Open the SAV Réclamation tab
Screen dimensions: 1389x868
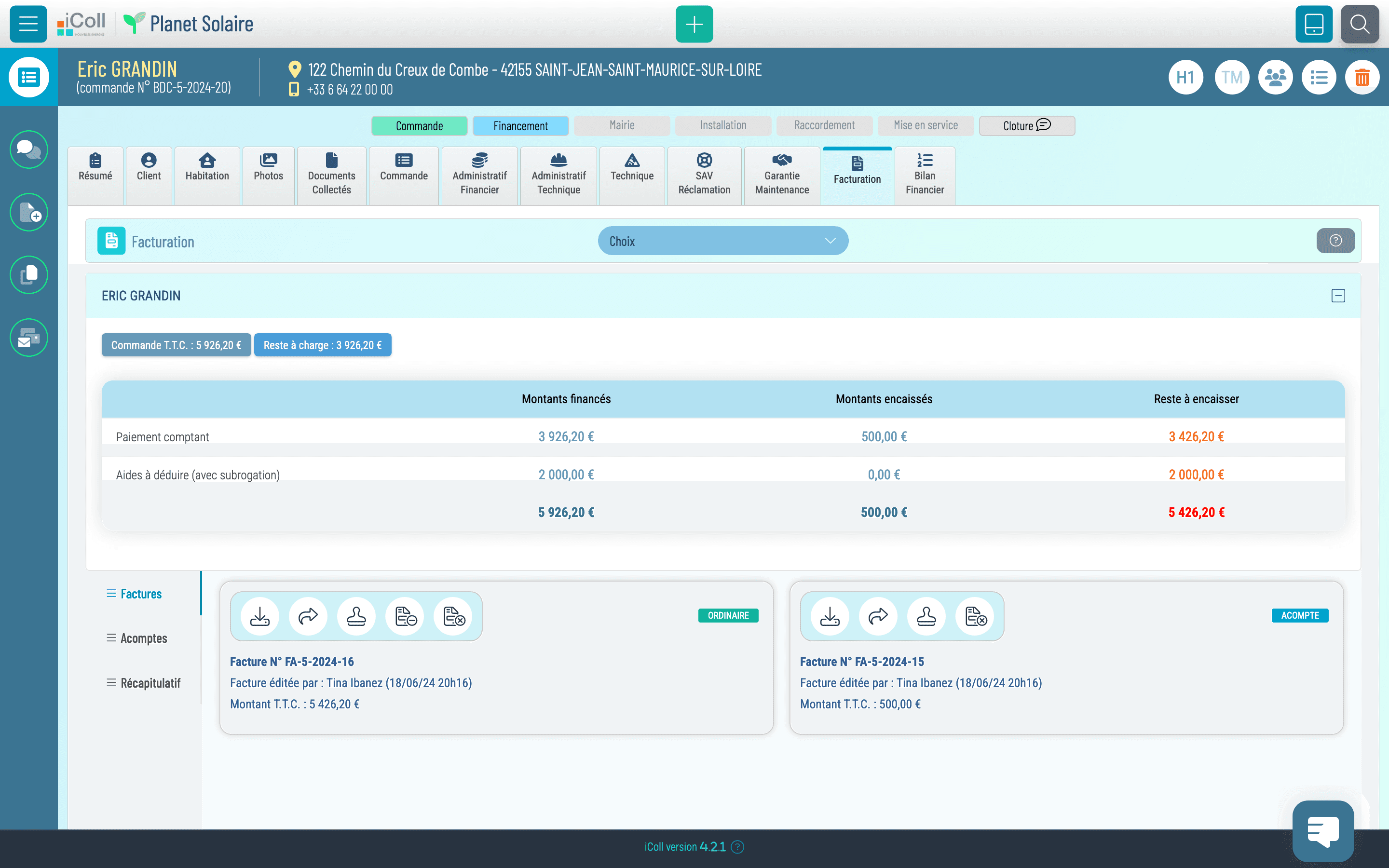click(704, 175)
